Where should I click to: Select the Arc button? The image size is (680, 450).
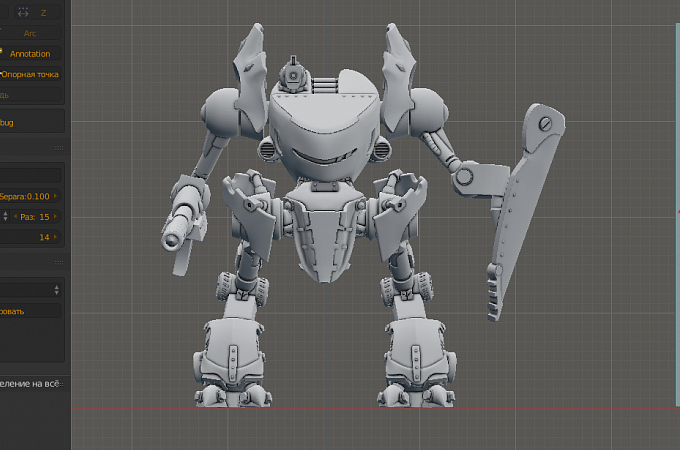point(30,33)
